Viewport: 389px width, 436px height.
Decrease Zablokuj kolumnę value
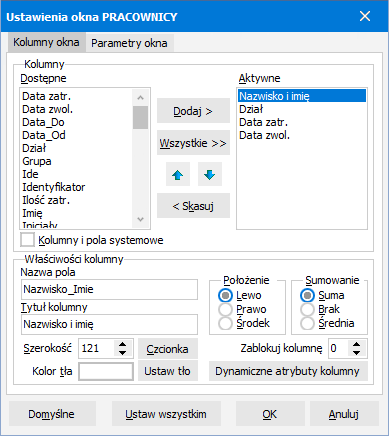click(357, 353)
